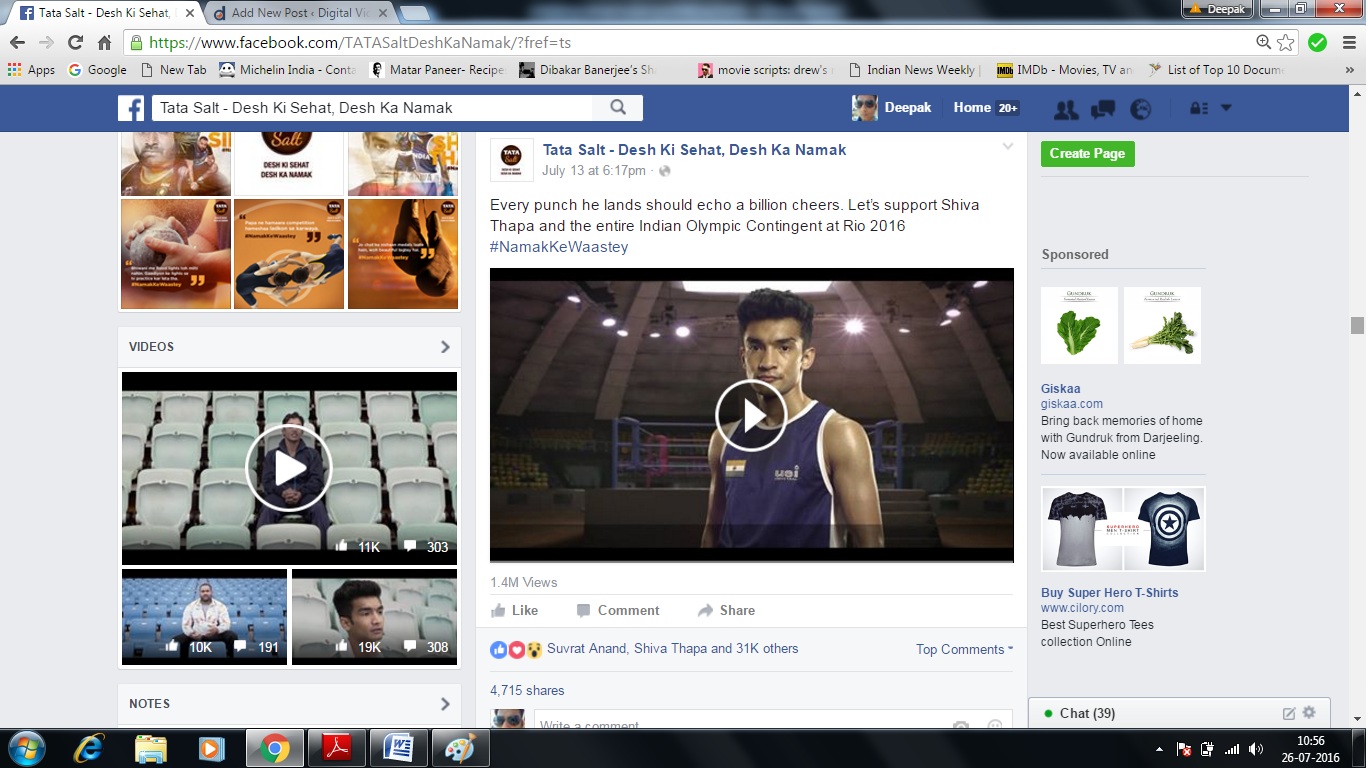The width and height of the screenshot is (1368, 768).
Task: Open Friend Requests icon in Facebook header
Action: click(1066, 109)
